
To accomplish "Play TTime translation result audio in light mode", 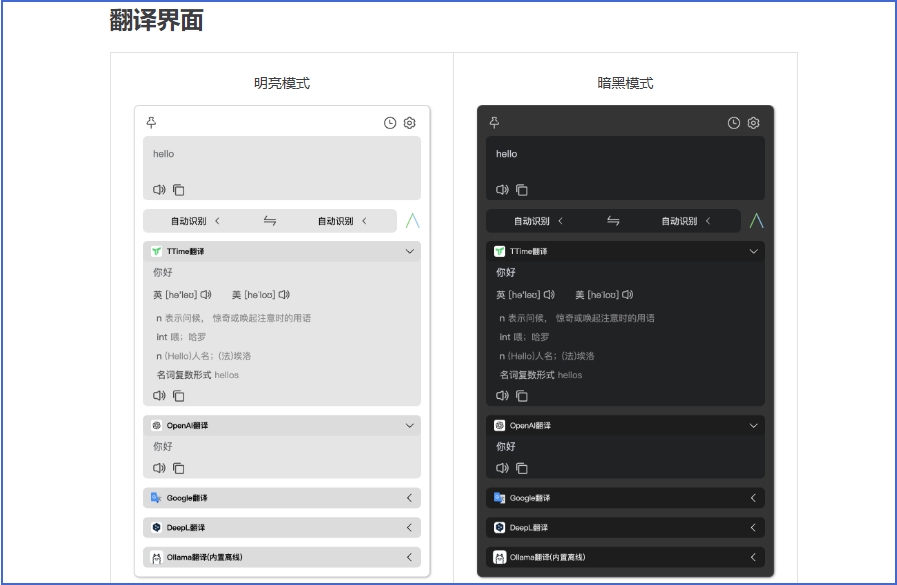I will [159, 395].
